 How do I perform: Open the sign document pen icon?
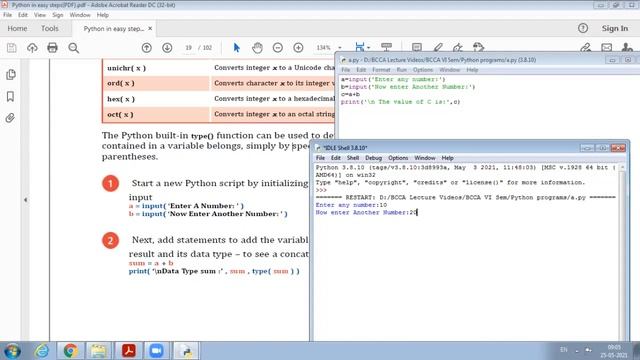pos(458,47)
